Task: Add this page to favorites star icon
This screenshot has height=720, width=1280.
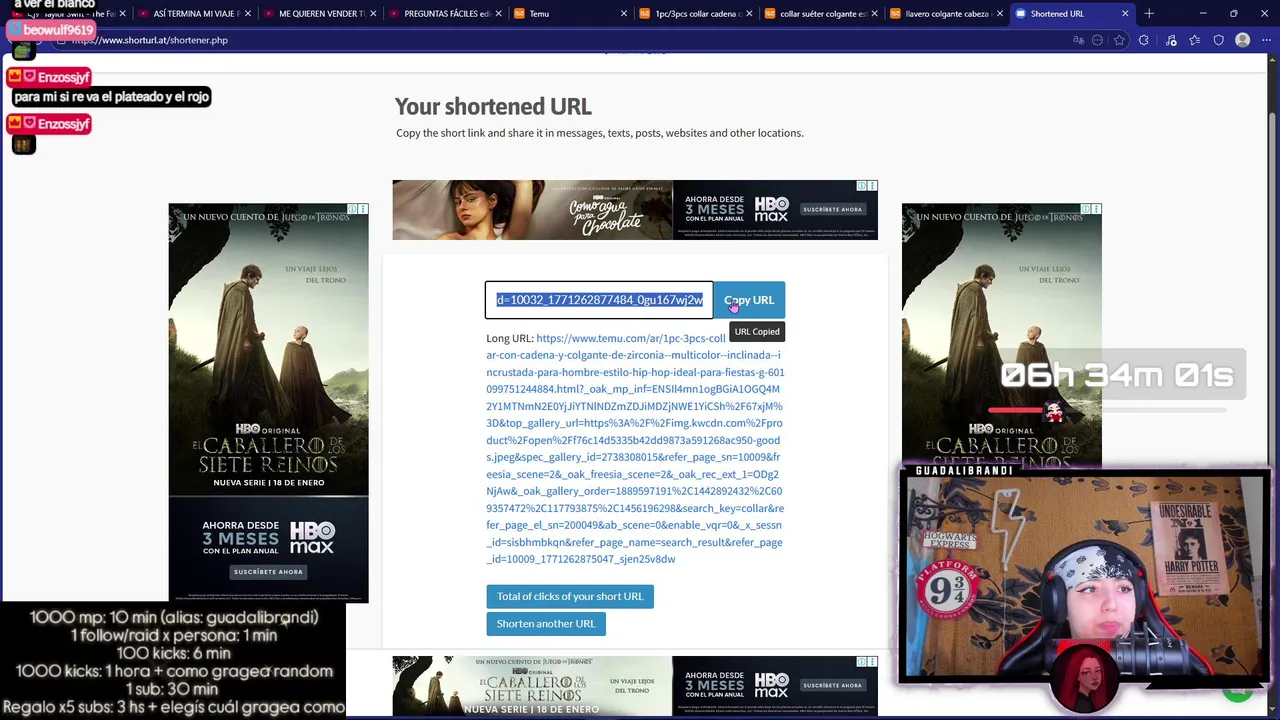Action: 1120,40
